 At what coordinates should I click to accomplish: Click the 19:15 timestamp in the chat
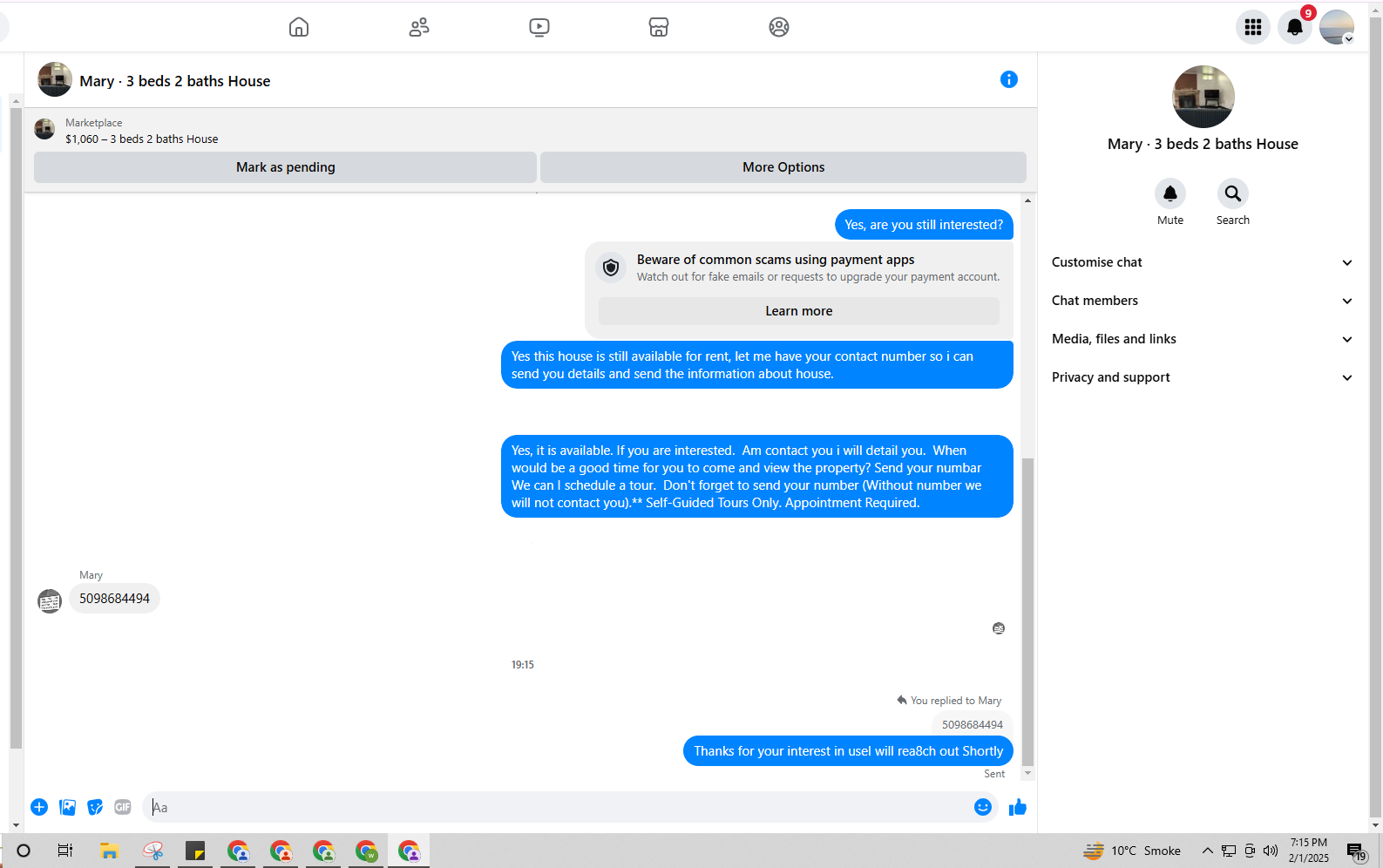coord(523,665)
